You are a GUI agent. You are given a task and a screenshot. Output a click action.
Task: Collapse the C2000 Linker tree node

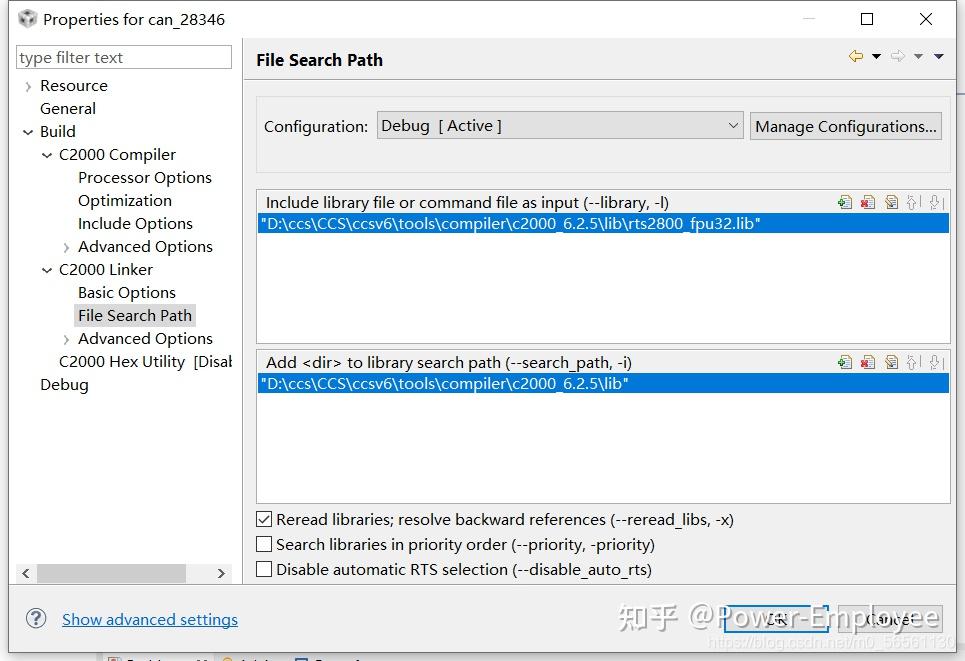[47, 270]
